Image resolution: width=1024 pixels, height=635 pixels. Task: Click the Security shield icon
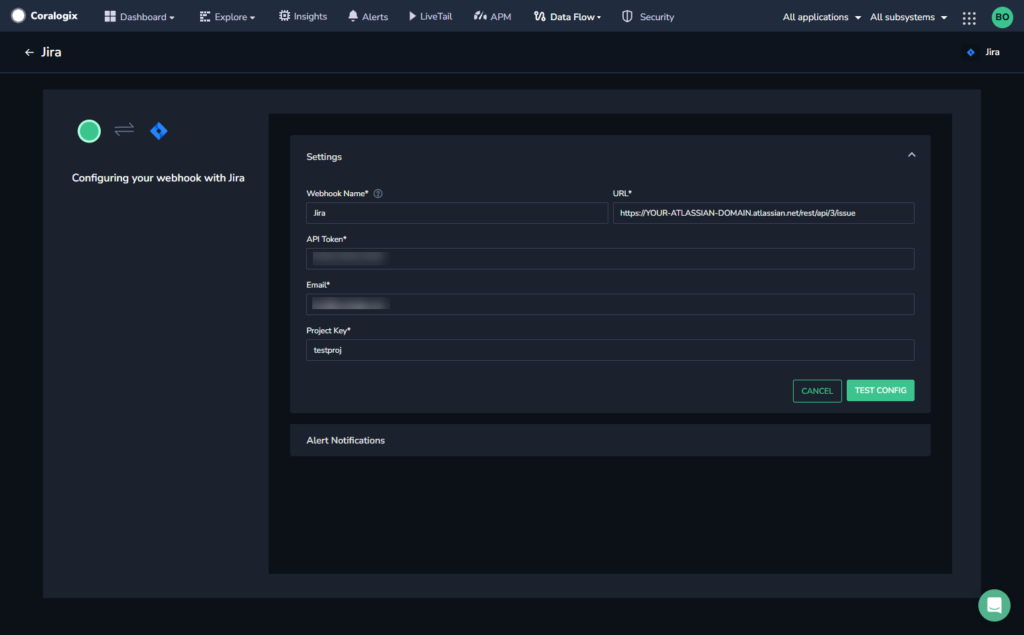click(627, 16)
